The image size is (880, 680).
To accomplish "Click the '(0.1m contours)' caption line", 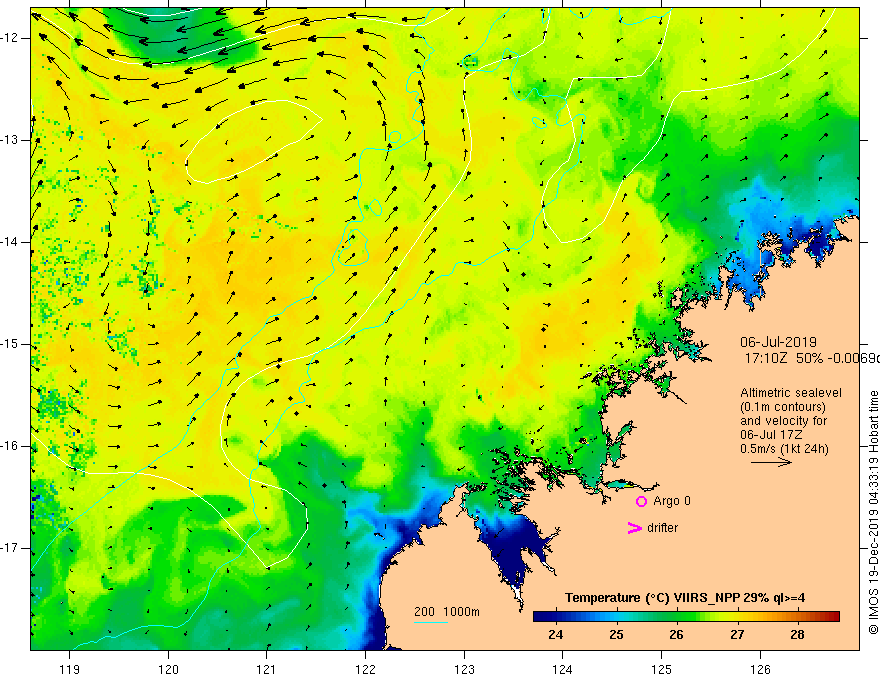I will pyautogui.click(x=783, y=407).
